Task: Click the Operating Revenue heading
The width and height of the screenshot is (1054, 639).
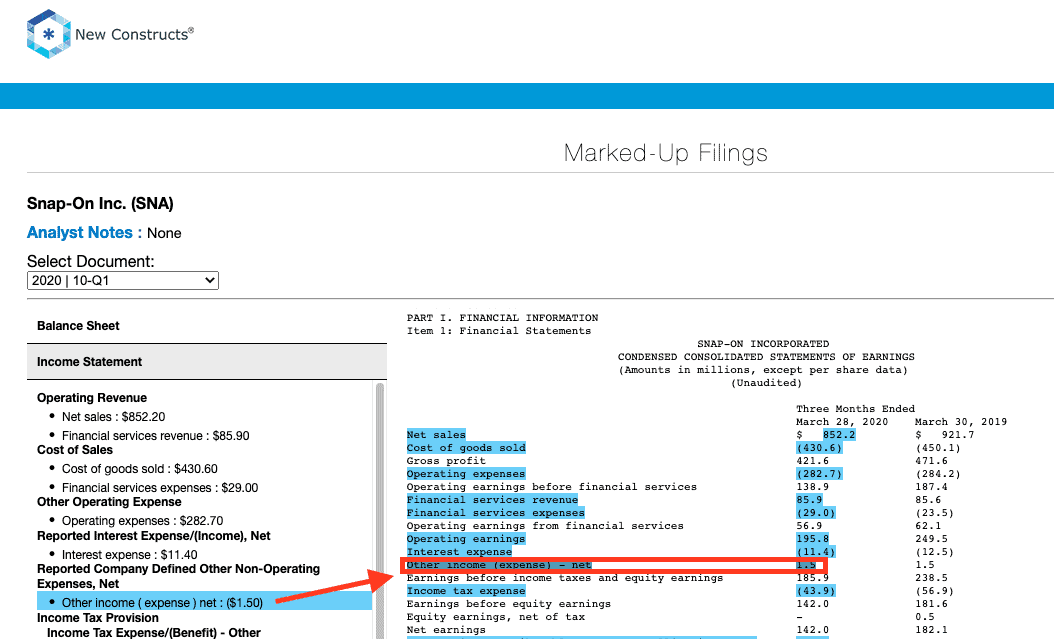Action: [x=92, y=398]
